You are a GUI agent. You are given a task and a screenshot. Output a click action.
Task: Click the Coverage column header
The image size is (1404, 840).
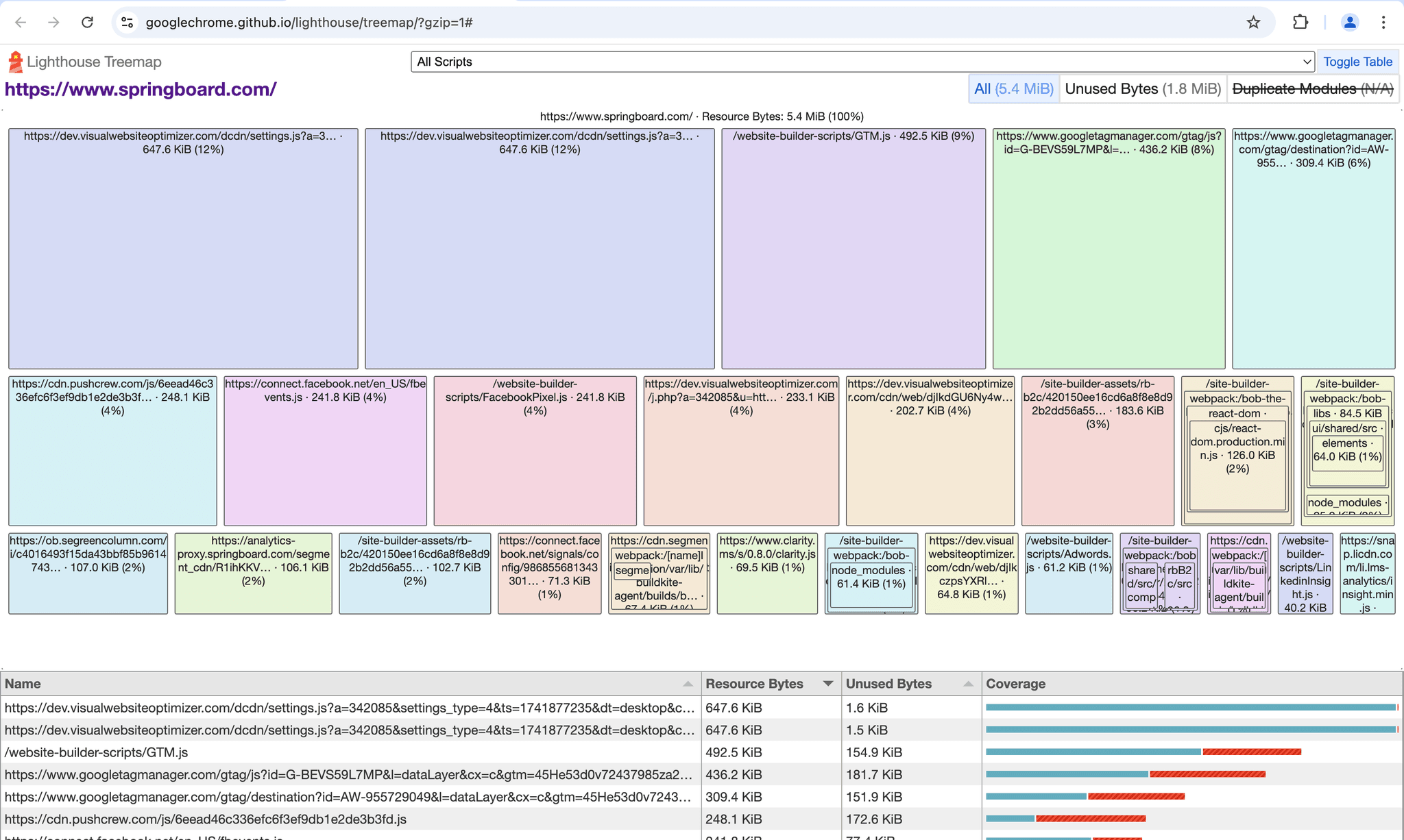pyautogui.click(x=1192, y=684)
